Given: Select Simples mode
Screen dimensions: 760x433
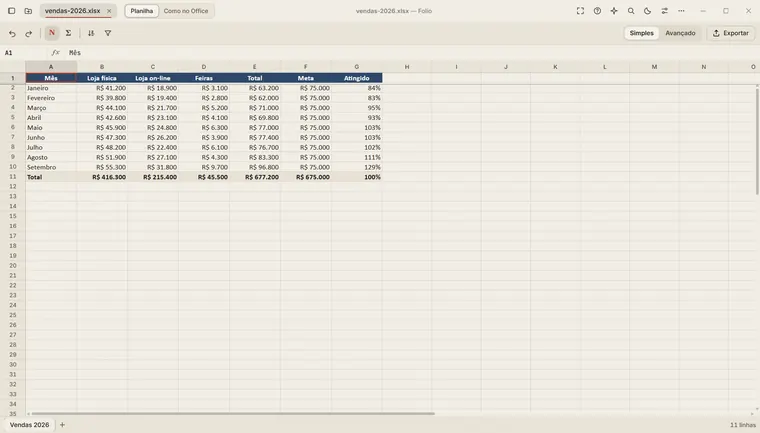Looking at the screenshot, I should click(641, 33).
